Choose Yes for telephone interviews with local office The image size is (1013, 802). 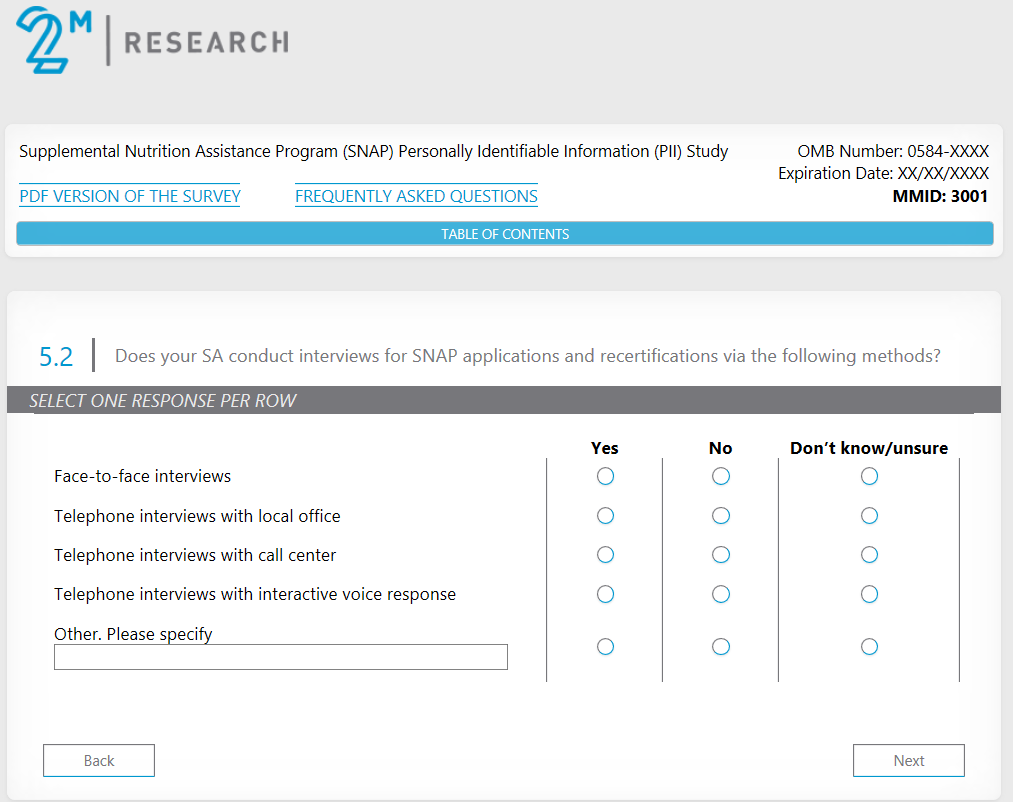tap(605, 516)
